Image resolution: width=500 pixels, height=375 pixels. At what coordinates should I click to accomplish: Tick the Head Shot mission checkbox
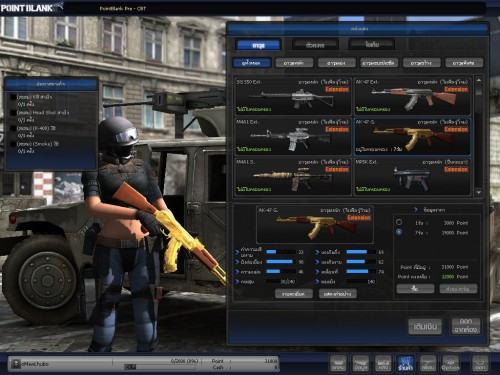[x=13, y=113]
